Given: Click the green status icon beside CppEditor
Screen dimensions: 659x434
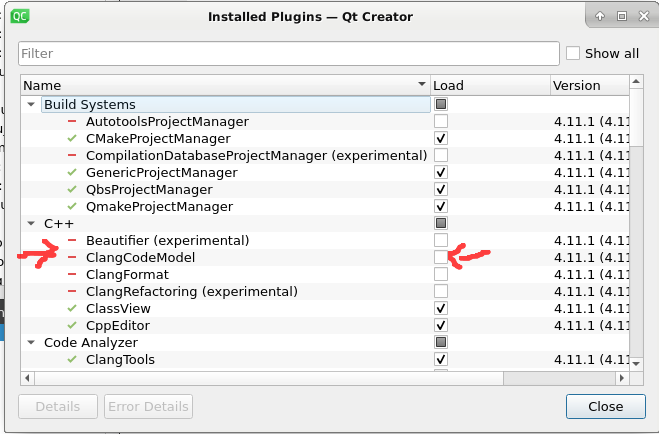Looking at the screenshot, I should click(x=72, y=325).
